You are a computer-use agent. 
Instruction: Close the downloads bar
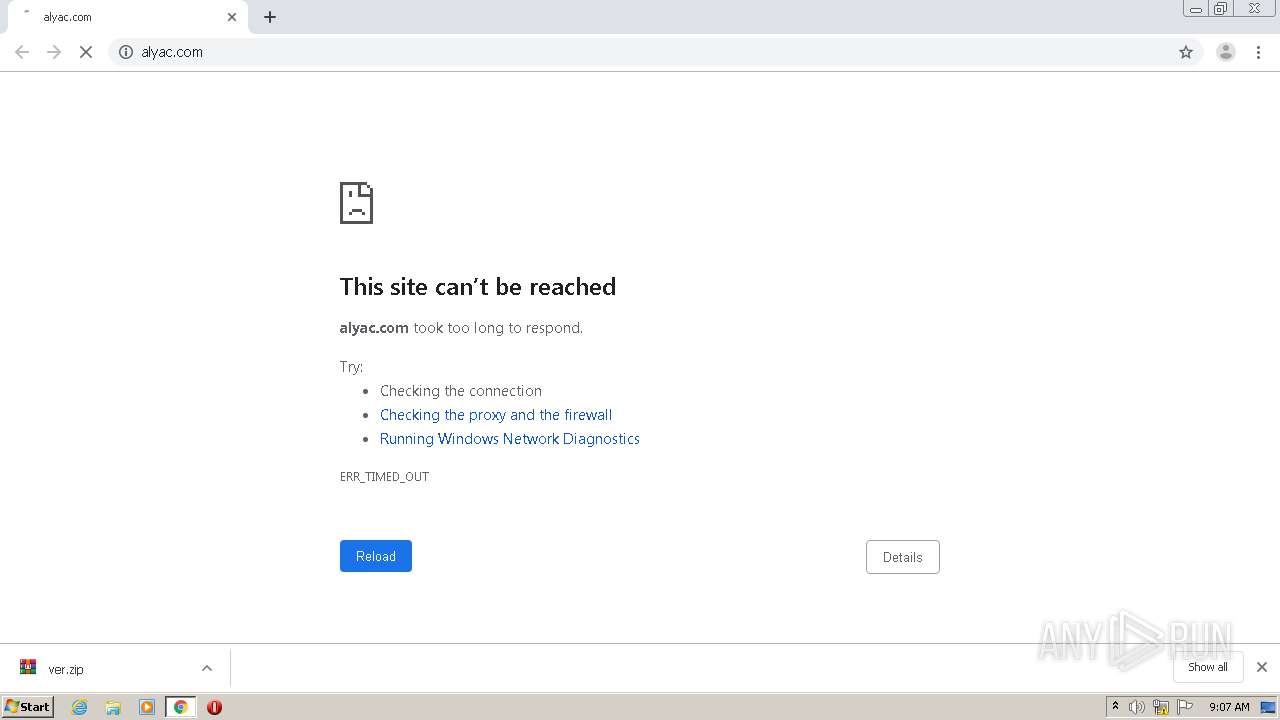click(x=1262, y=667)
